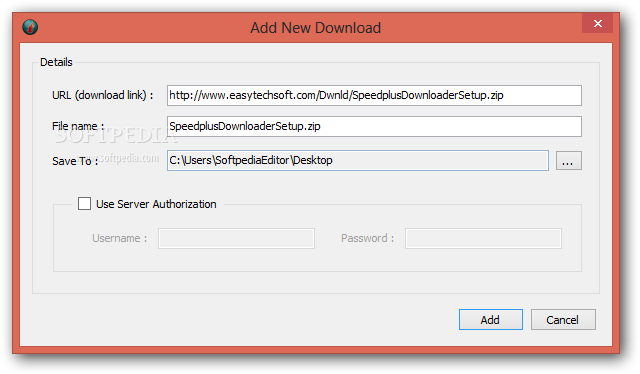
Task: Click the Password input field
Action: tap(483, 238)
